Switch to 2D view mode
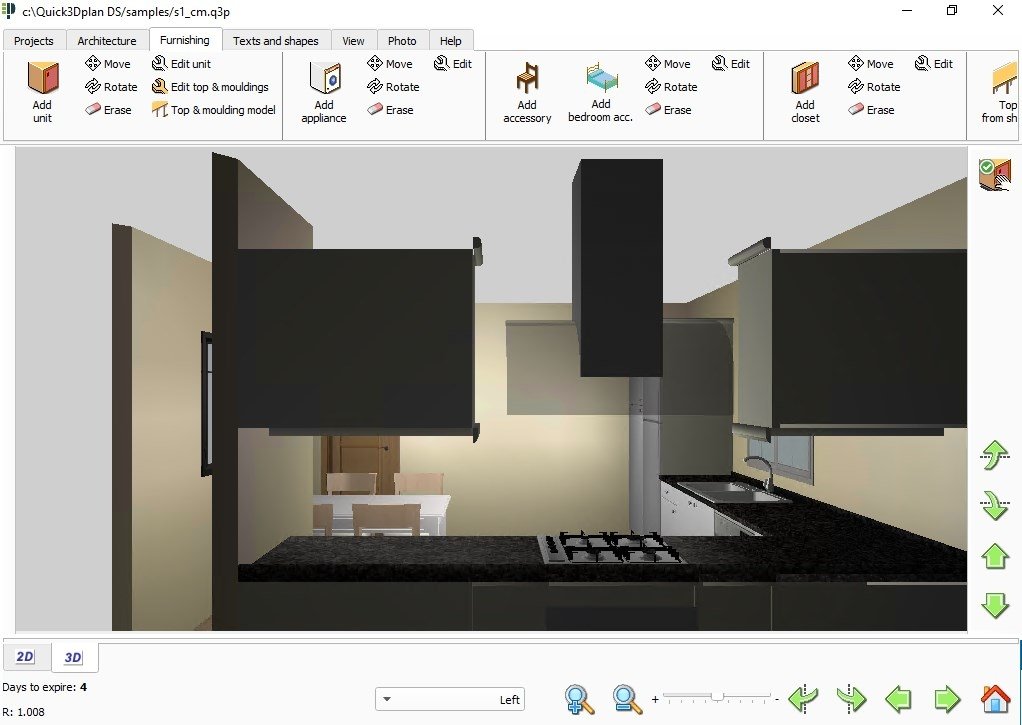1022x725 pixels. (x=25, y=657)
